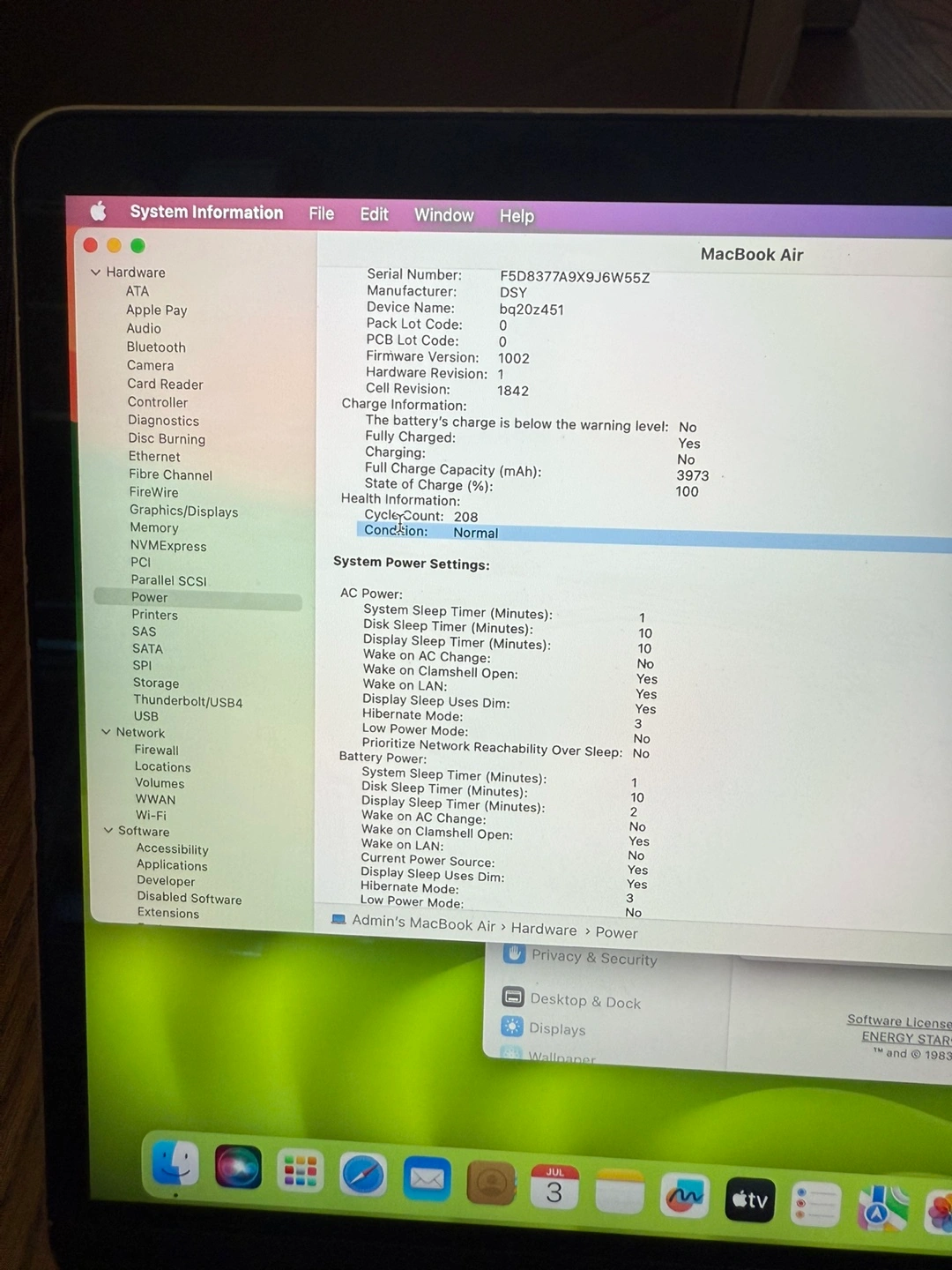Select Accessibility under Software
Screen dimensions: 952x1270
pos(173,849)
